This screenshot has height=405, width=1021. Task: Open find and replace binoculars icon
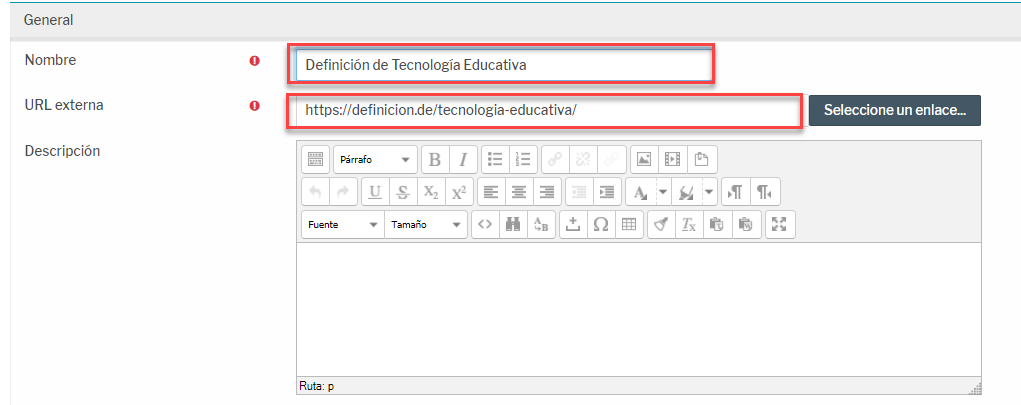[513, 225]
